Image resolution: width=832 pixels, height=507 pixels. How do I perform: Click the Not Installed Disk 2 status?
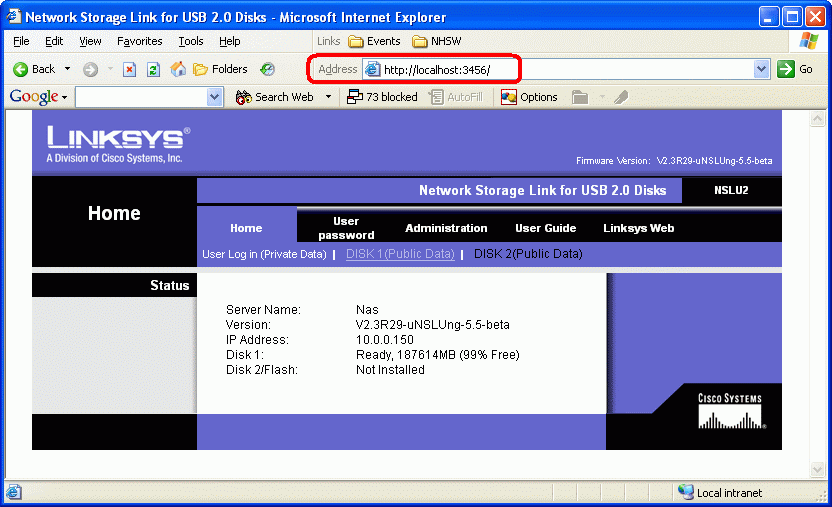pos(390,370)
